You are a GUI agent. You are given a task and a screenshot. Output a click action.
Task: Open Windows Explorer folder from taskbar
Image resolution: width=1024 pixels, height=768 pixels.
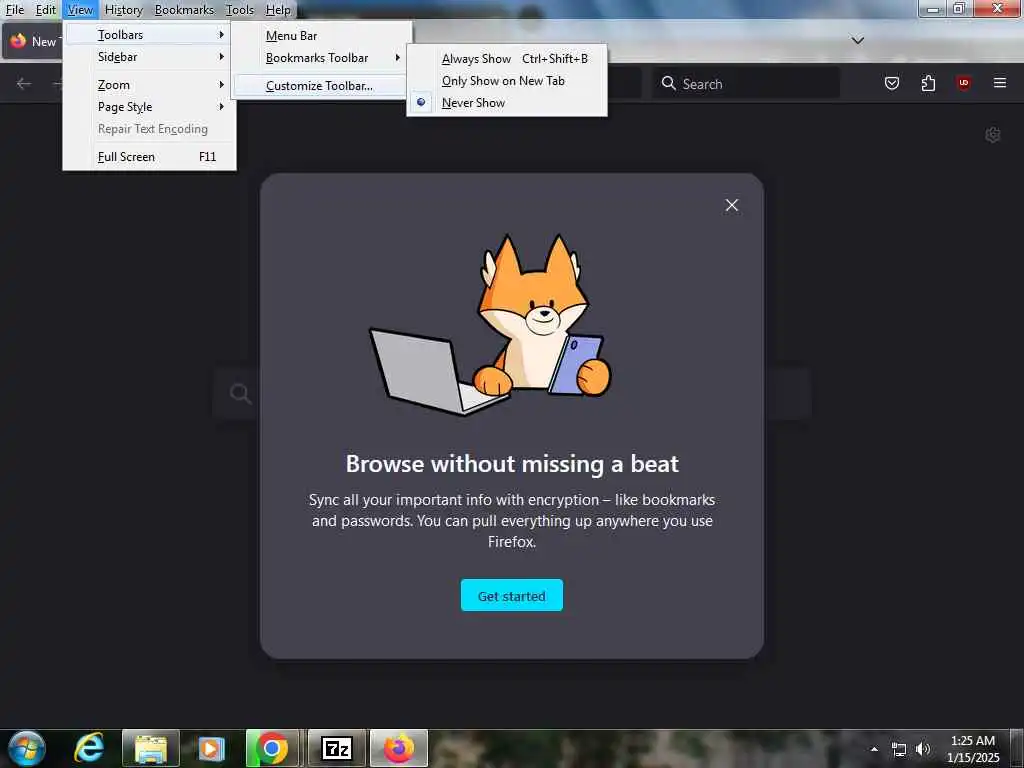tap(151, 749)
